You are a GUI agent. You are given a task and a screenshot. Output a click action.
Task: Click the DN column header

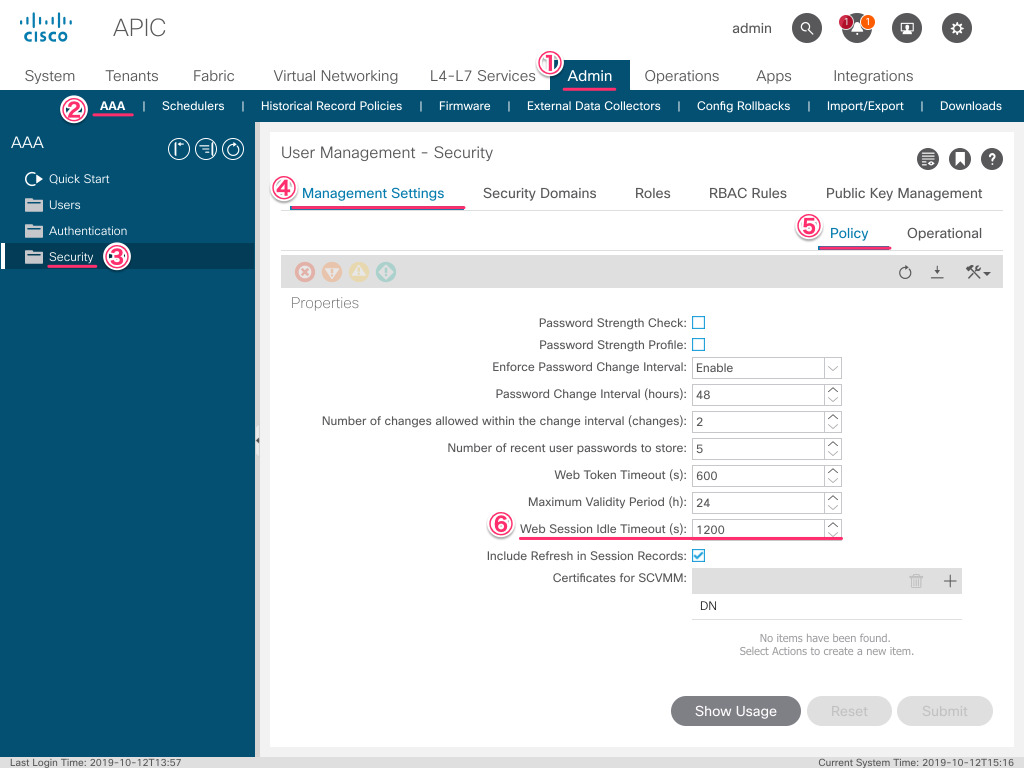(x=708, y=606)
